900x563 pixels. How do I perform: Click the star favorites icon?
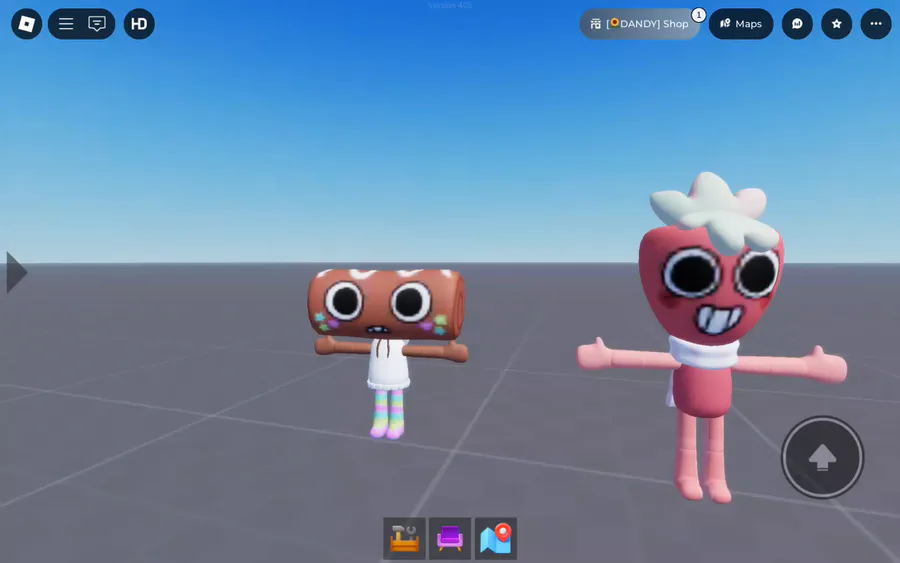click(x=837, y=24)
